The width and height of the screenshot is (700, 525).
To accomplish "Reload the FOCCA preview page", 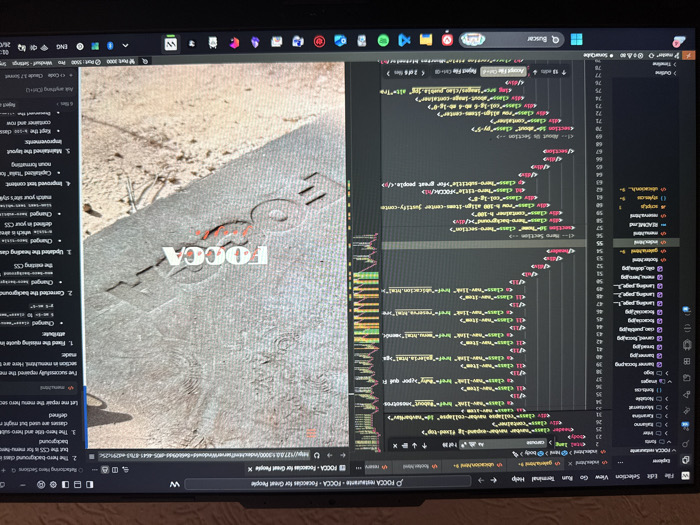I will tap(317, 455).
